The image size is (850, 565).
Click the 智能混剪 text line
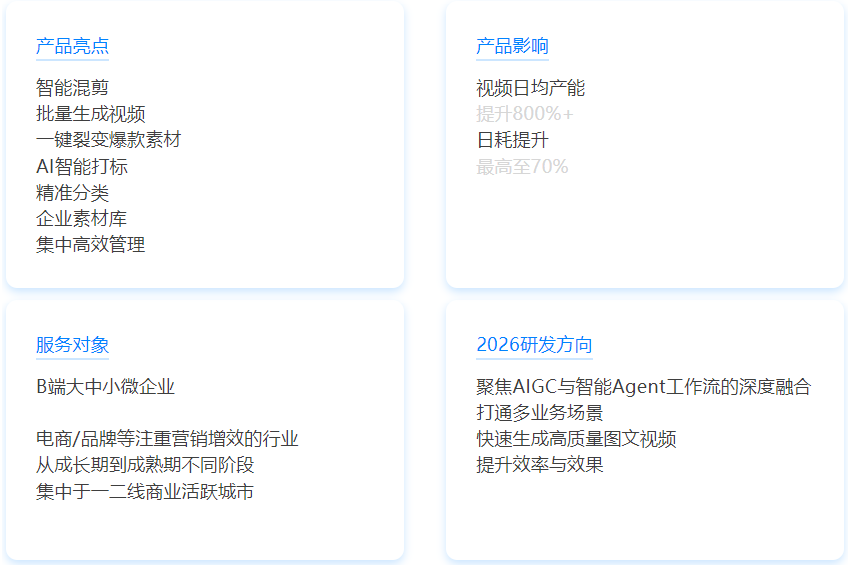pyautogui.click(x=72, y=88)
